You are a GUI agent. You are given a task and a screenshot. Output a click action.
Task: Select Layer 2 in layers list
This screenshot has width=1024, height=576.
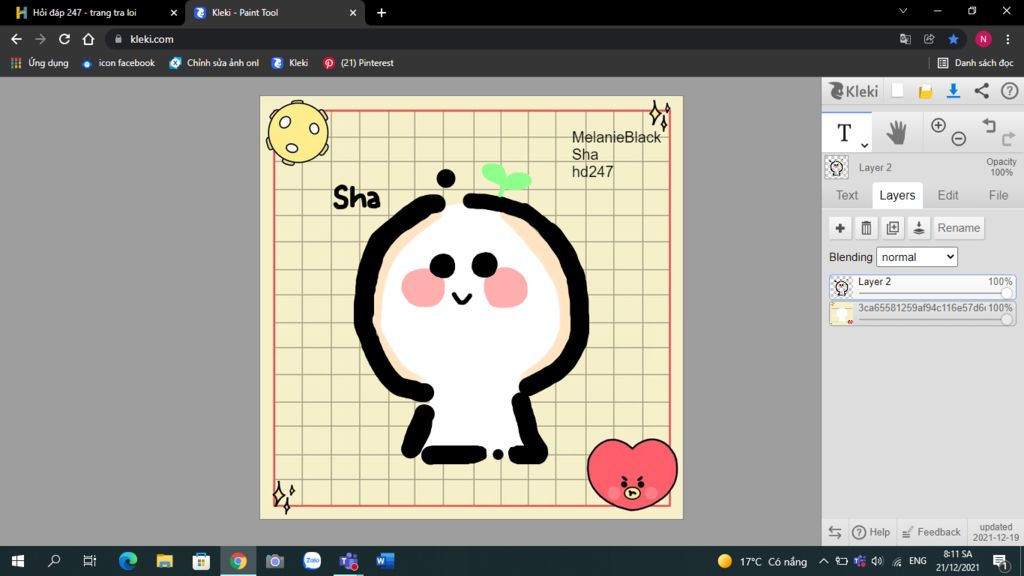[x=922, y=287]
